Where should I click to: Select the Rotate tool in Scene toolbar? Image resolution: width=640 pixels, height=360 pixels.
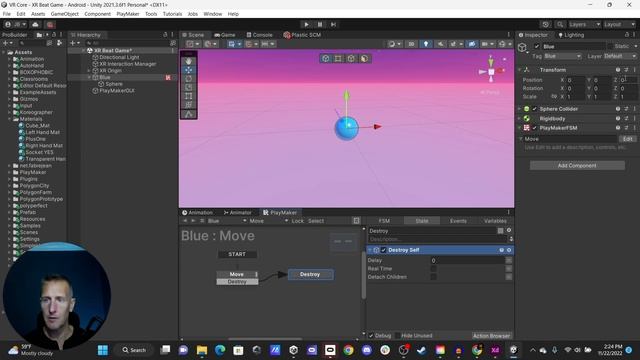click(189, 78)
